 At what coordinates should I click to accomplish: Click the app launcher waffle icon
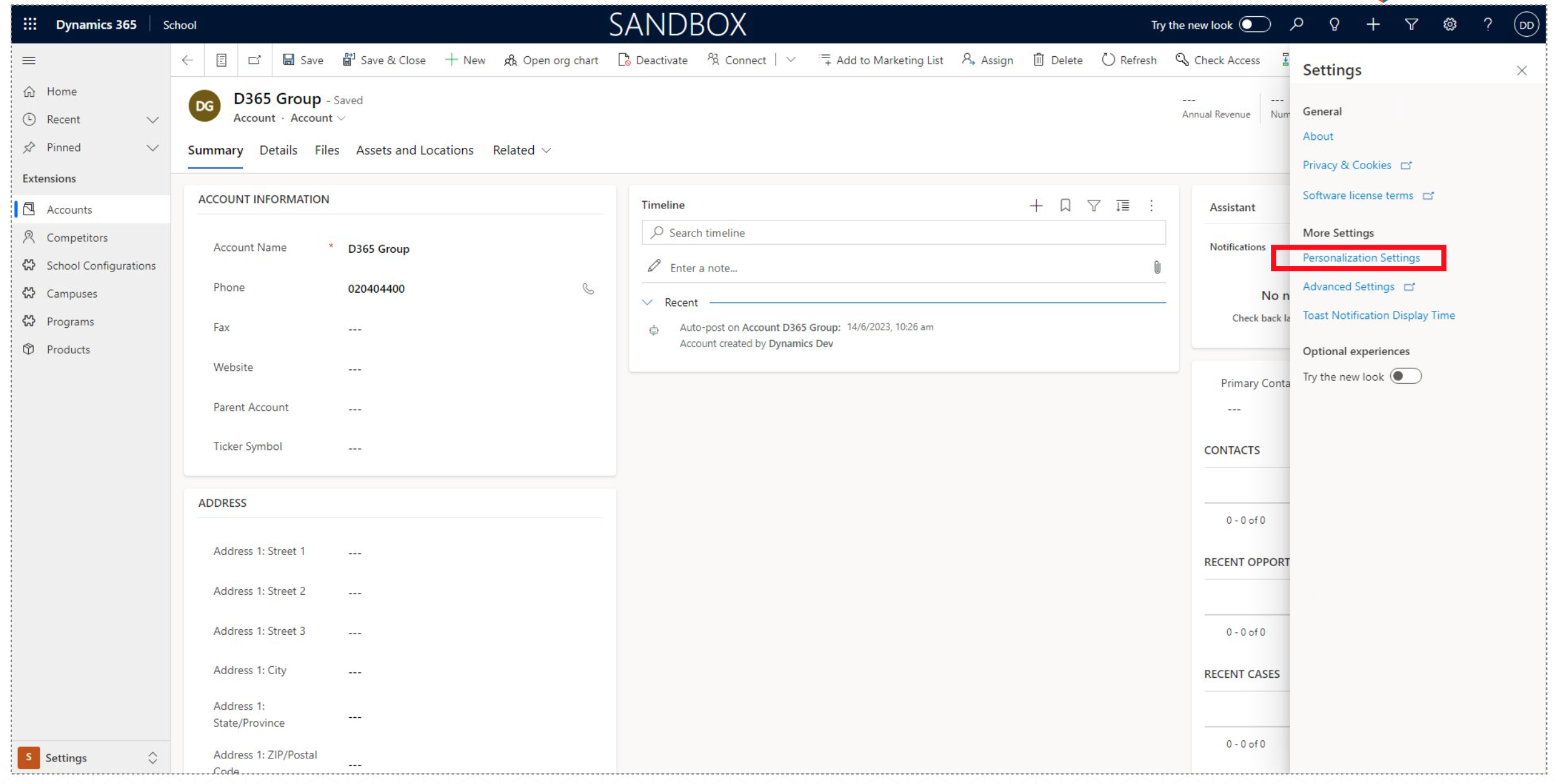click(x=29, y=24)
